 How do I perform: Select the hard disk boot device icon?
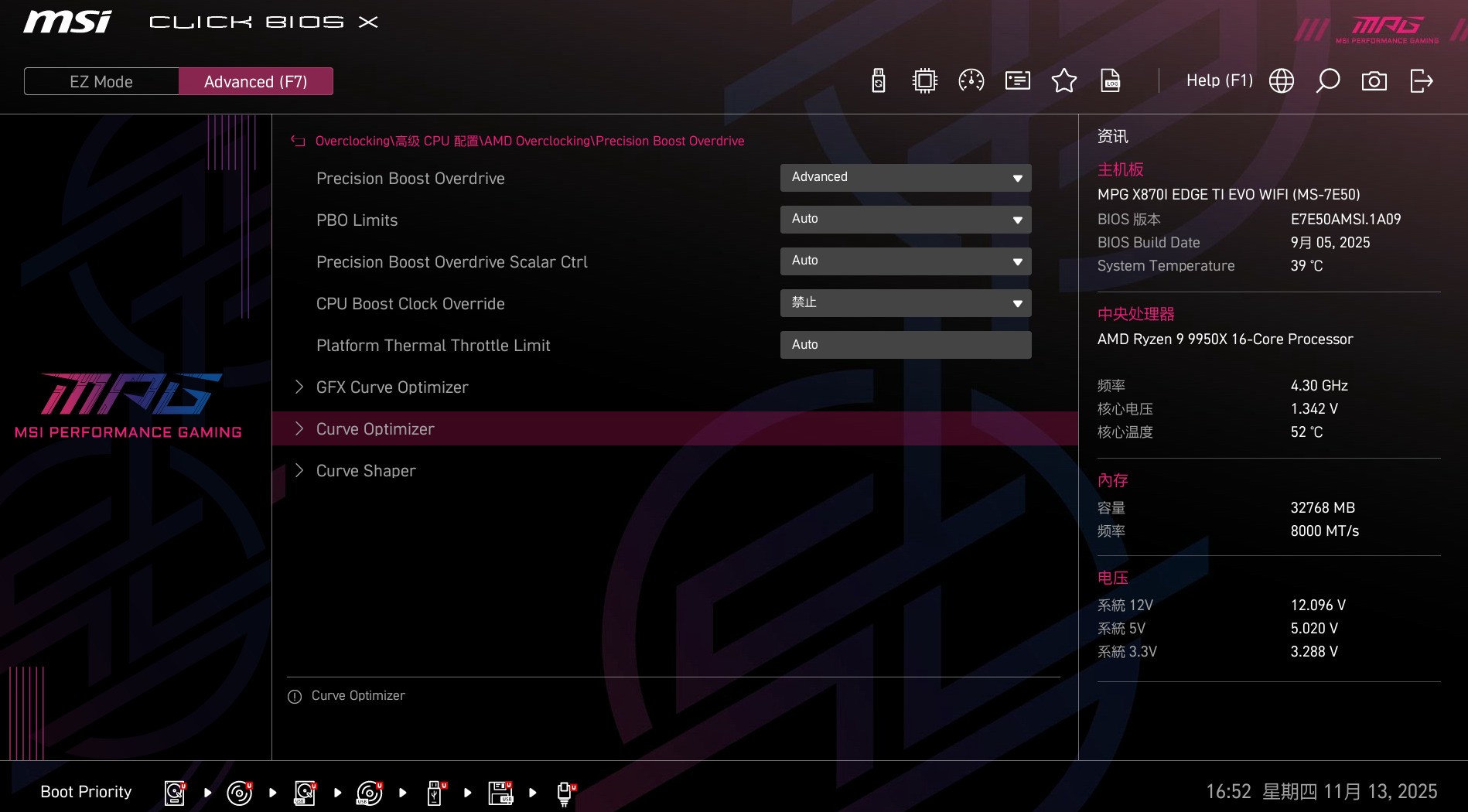coord(174,791)
